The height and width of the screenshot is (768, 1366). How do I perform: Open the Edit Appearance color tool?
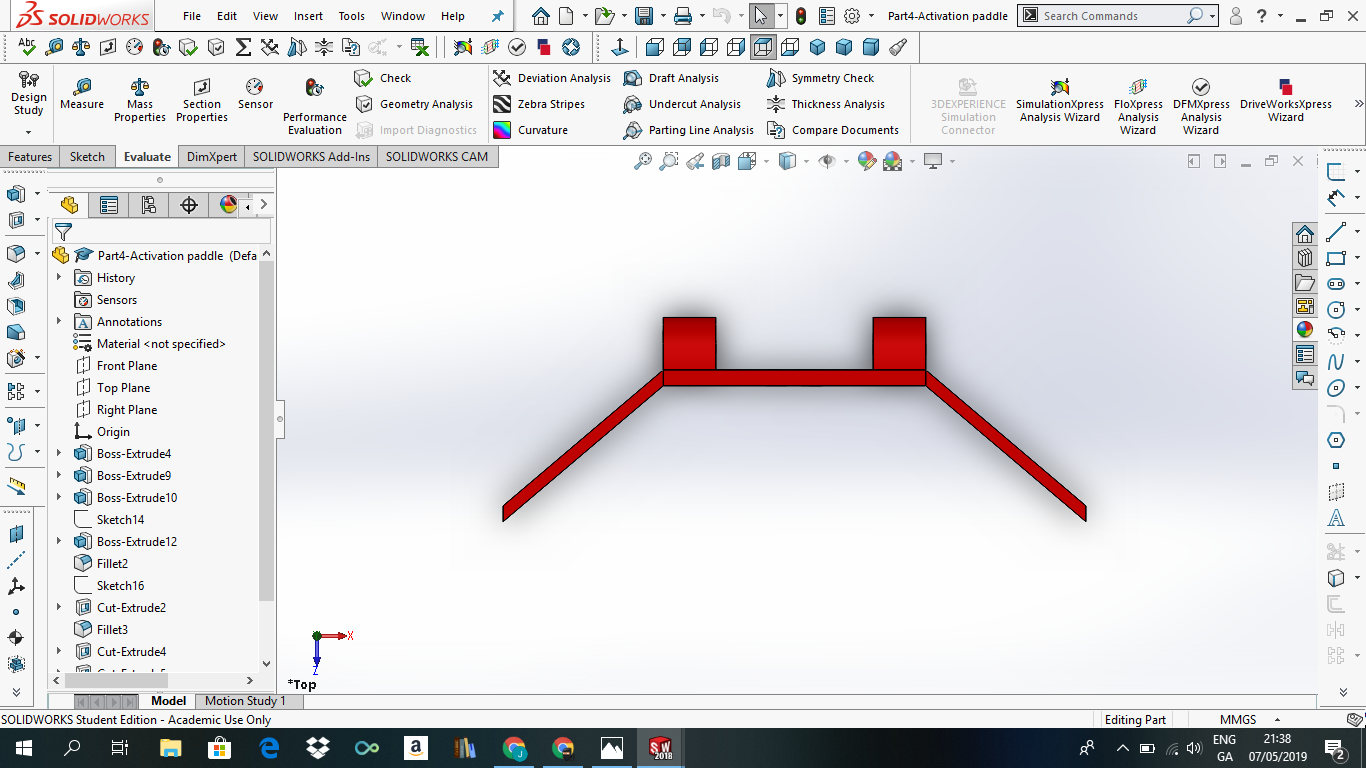pos(867,161)
